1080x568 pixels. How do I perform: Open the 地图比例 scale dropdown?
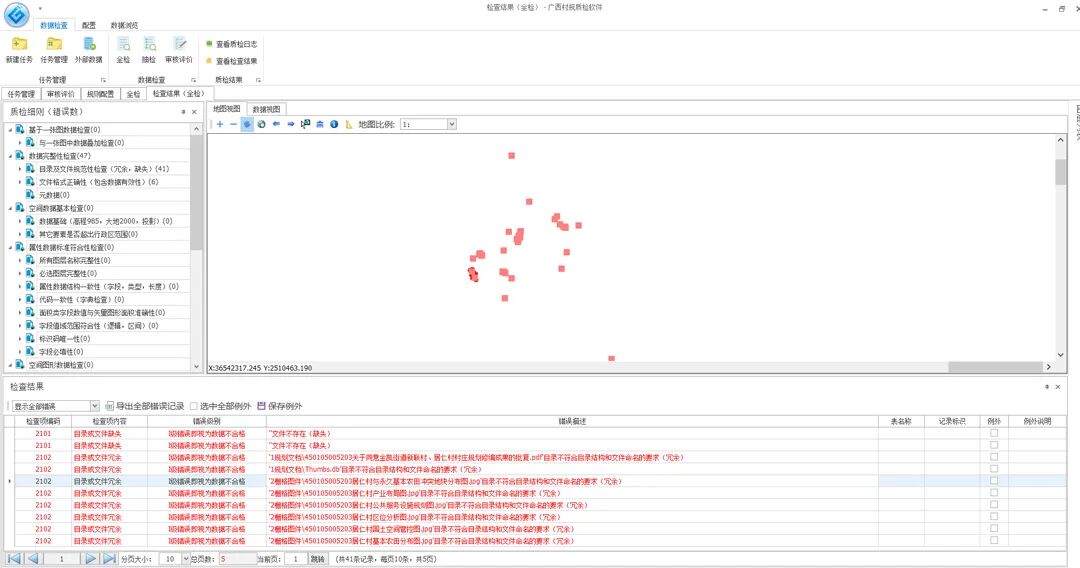pyautogui.click(x=452, y=125)
